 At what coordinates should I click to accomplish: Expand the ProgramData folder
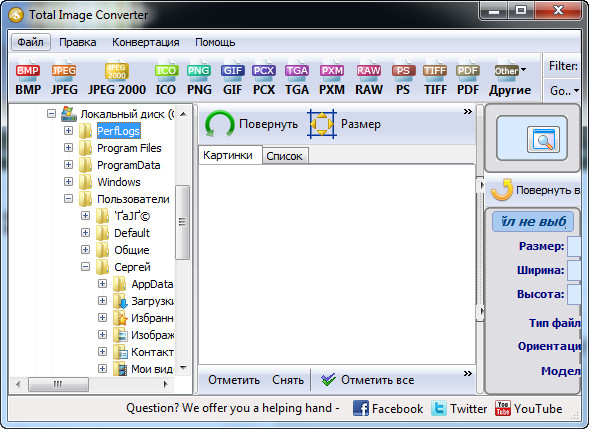[x=68, y=165]
